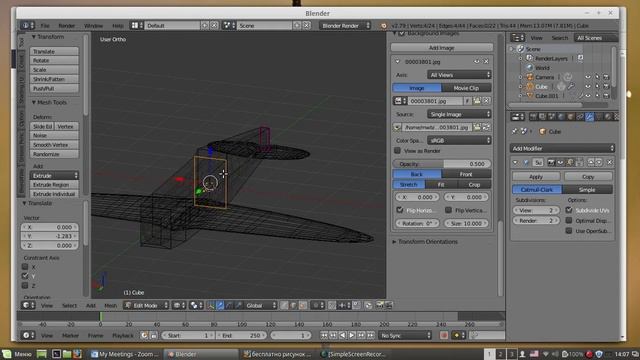Play the animation in reverse

click(x=342, y=335)
